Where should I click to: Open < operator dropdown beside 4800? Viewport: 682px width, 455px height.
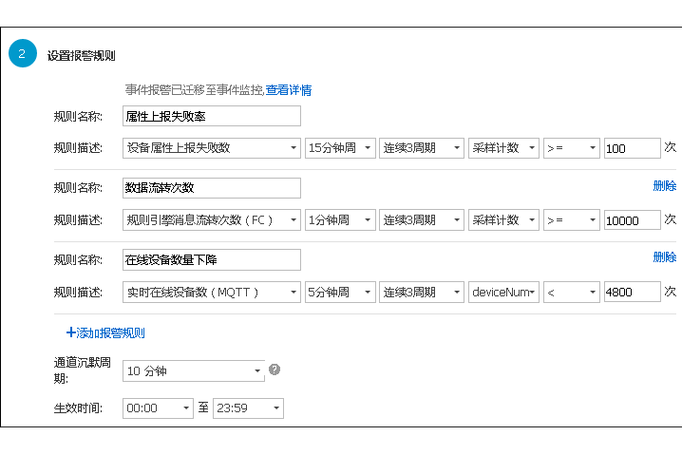tap(572, 292)
